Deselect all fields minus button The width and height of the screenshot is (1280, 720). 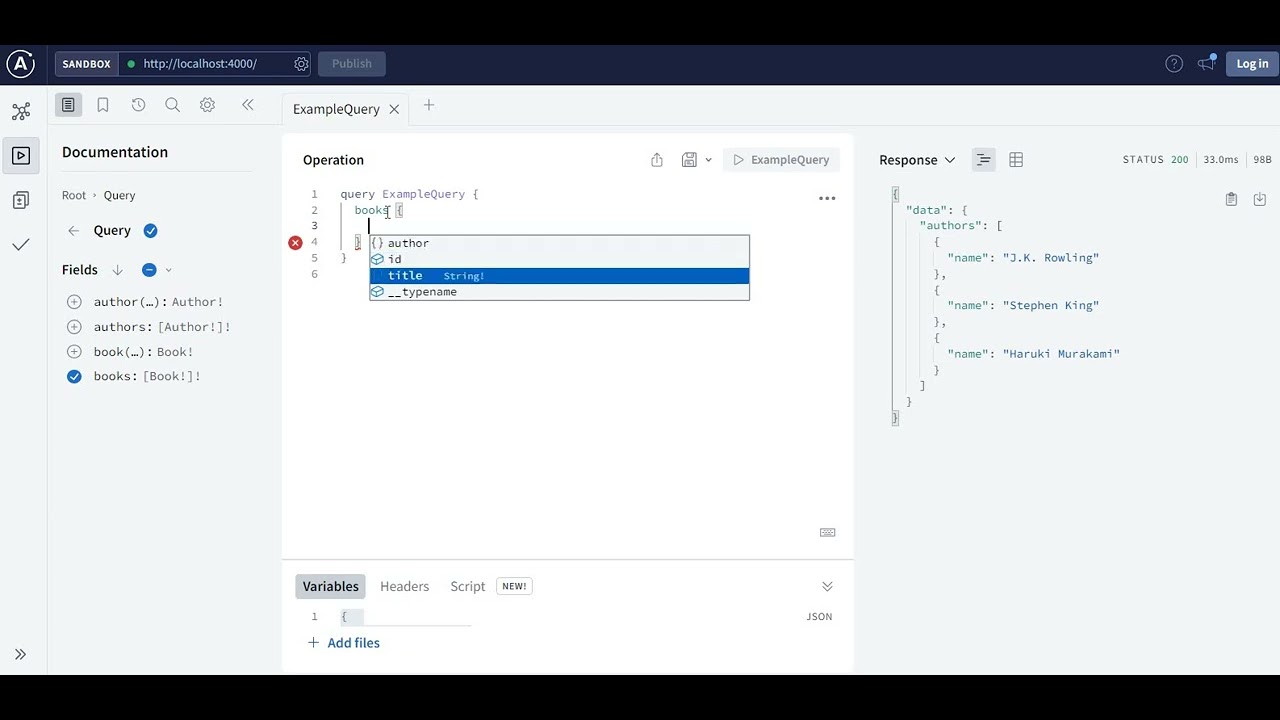(149, 270)
